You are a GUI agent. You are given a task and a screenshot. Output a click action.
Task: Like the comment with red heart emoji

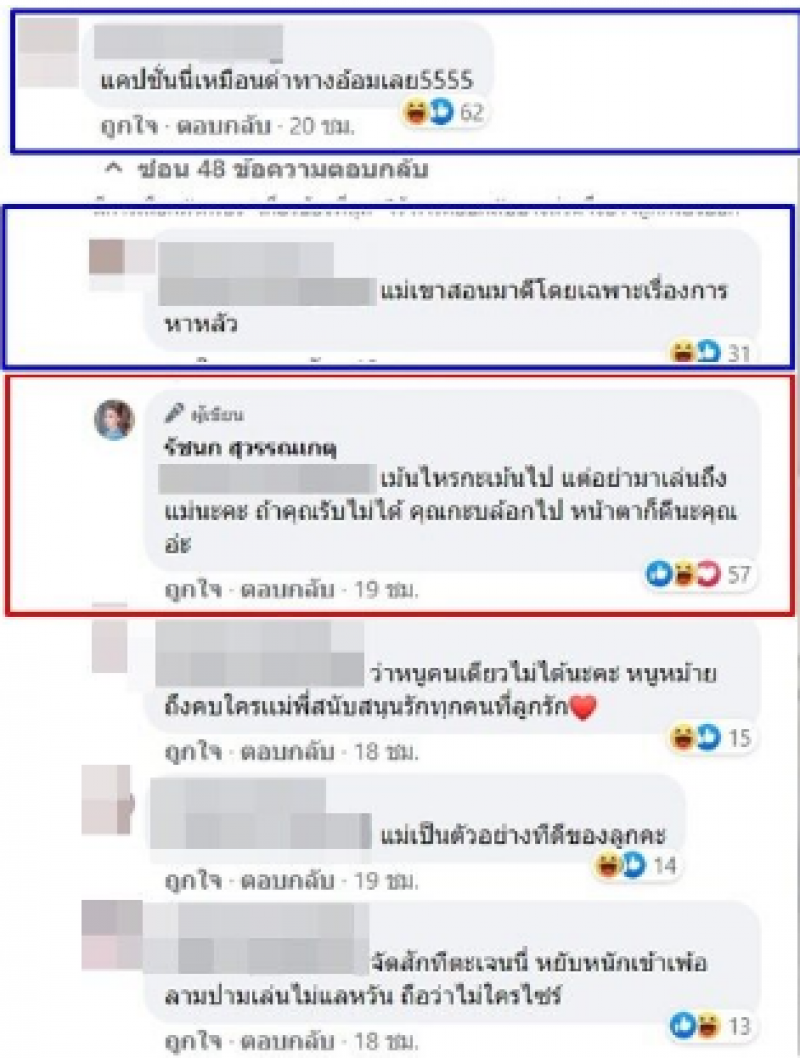click(193, 751)
